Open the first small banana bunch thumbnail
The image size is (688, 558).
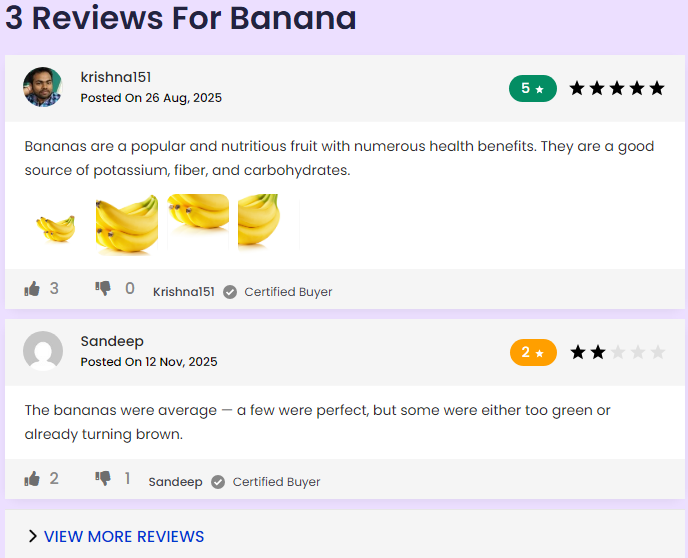[x=56, y=227]
